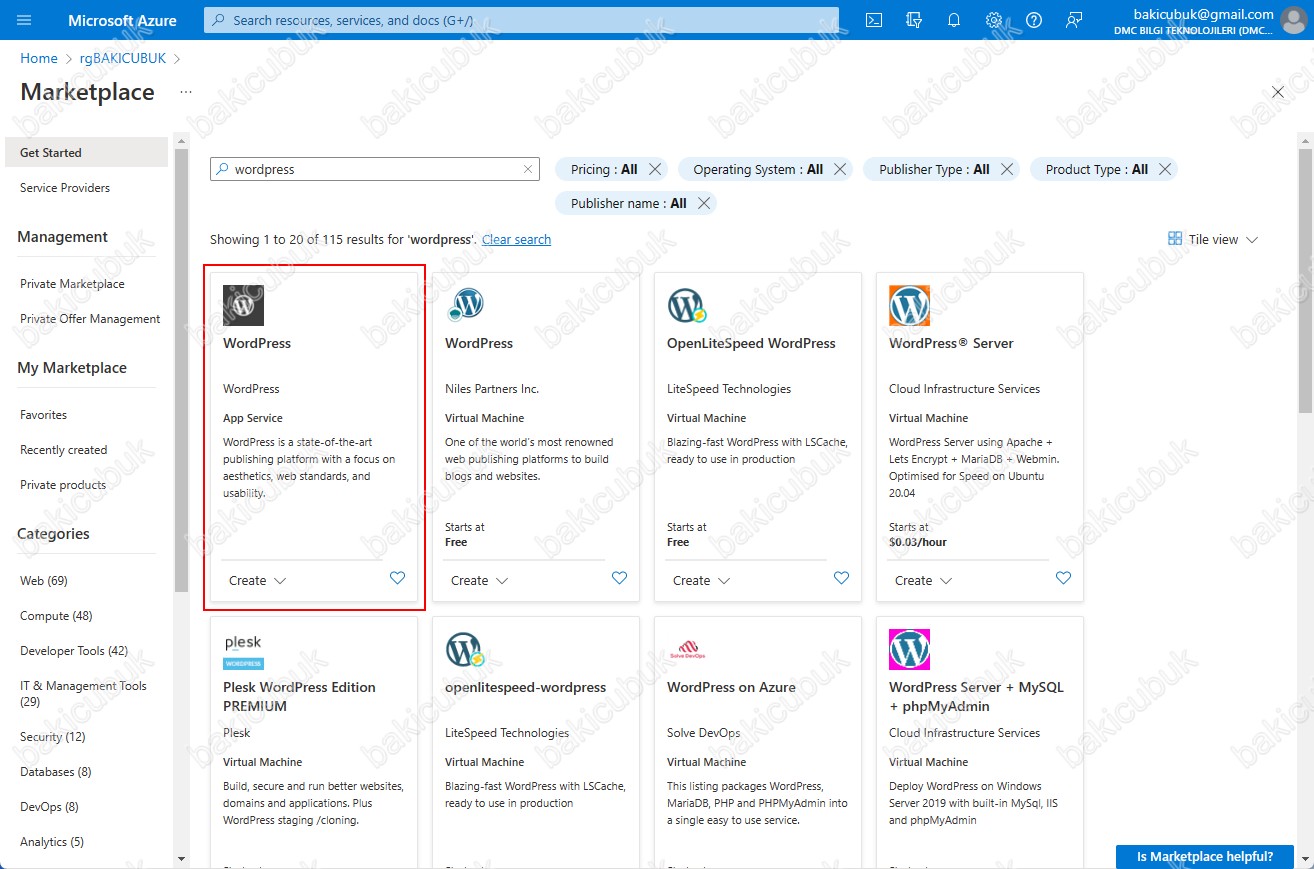The width and height of the screenshot is (1314, 869).
Task: Favorite the WordPress App Service card
Action: coord(397,578)
